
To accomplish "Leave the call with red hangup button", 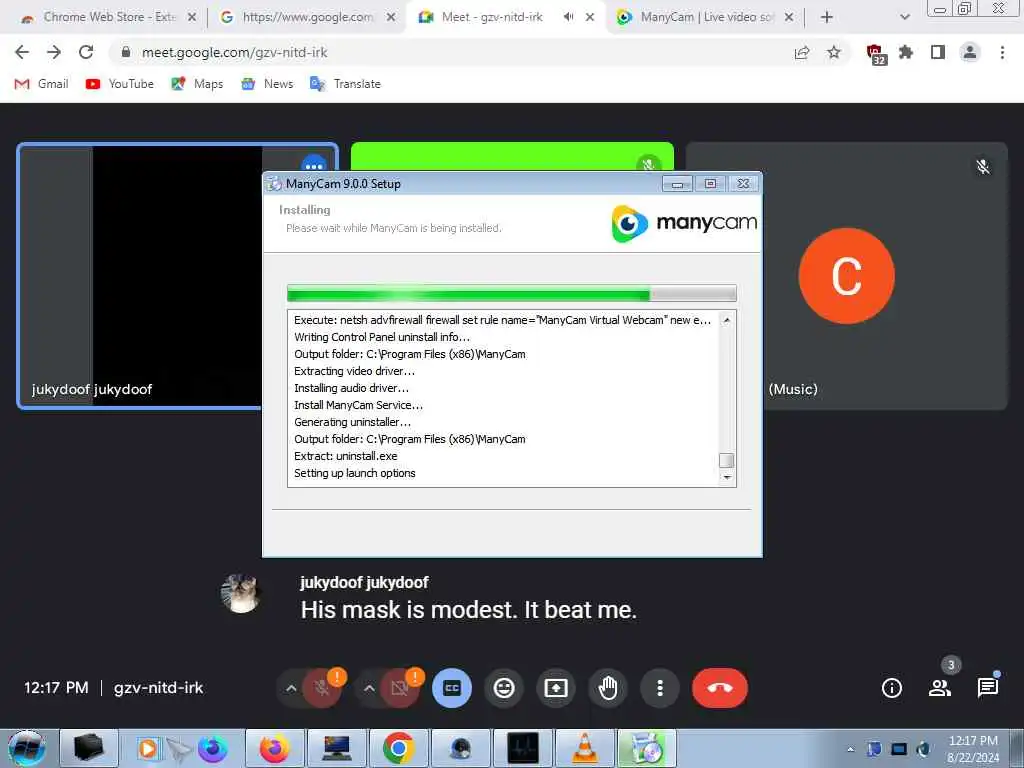I will point(720,688).
